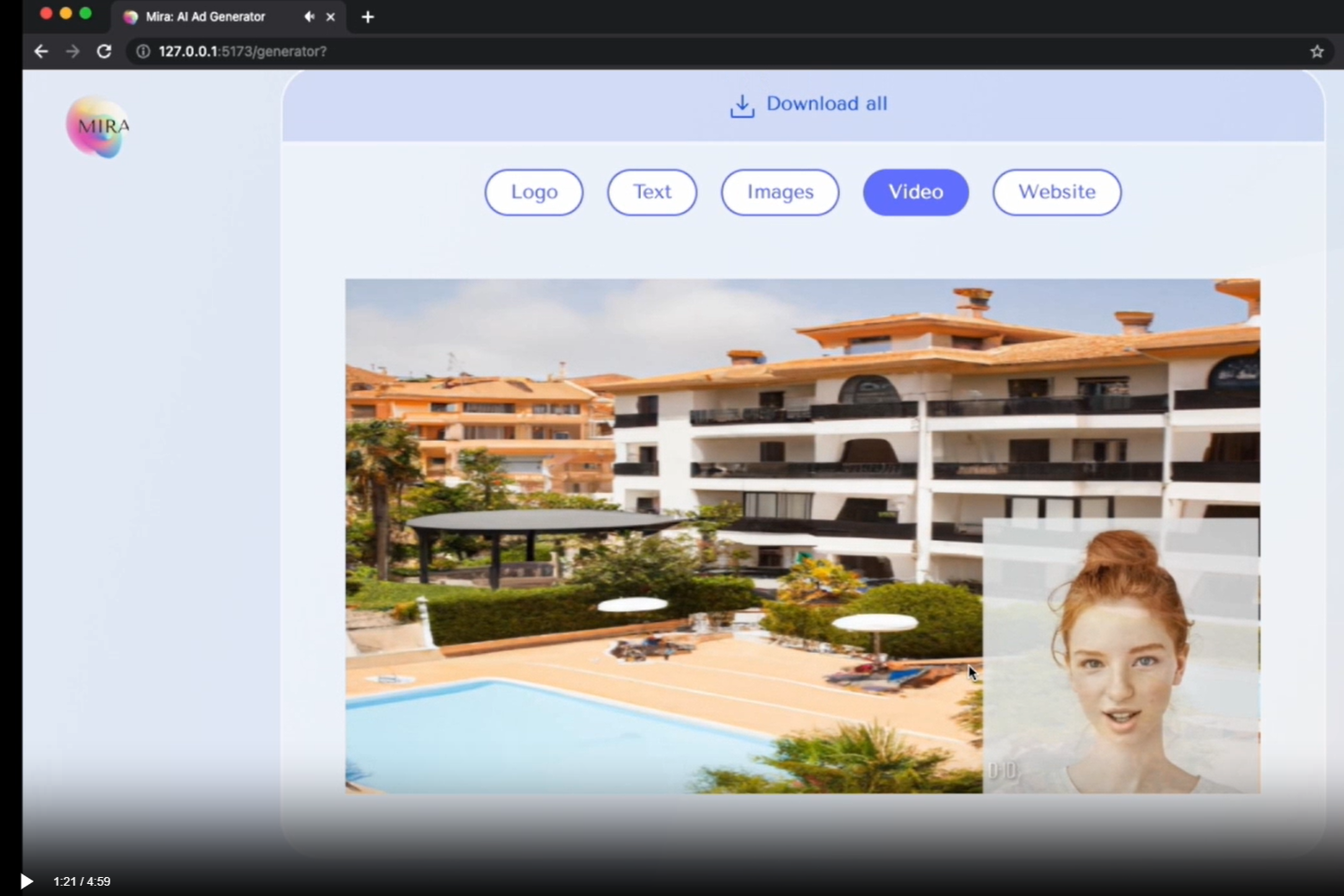Mute the Mira tab audio
This screenshot has width=1344, height=896.
(x=308, y=16)
